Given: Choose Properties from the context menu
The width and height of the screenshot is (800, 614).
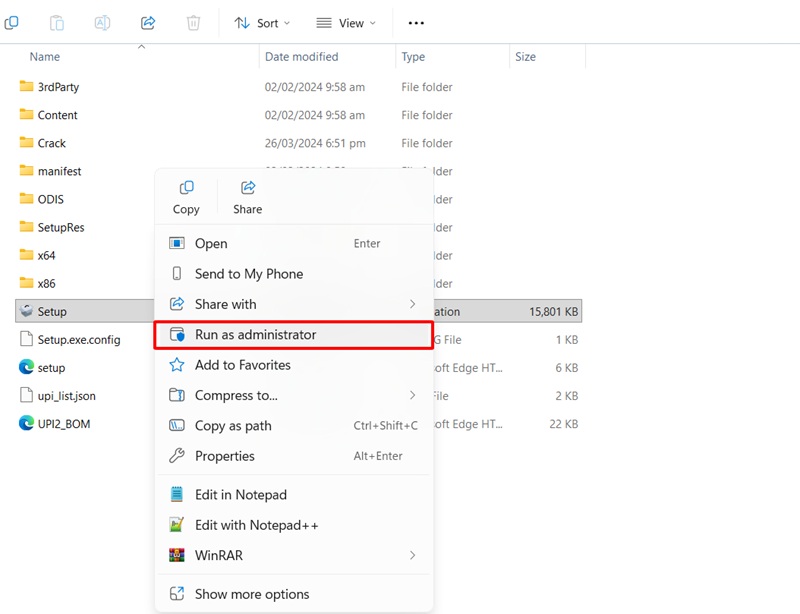Looking at the screenshot, I should [x=225, y=456].
